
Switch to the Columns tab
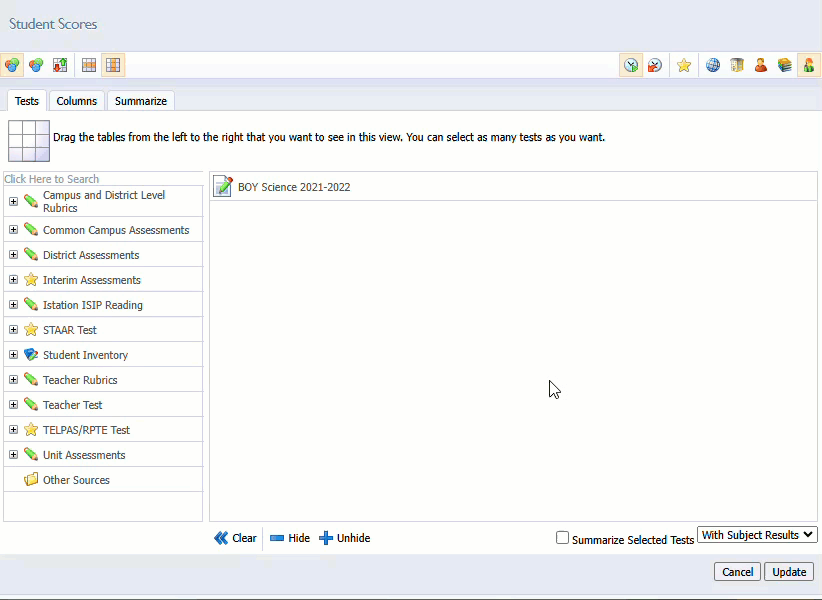(77, 101)
